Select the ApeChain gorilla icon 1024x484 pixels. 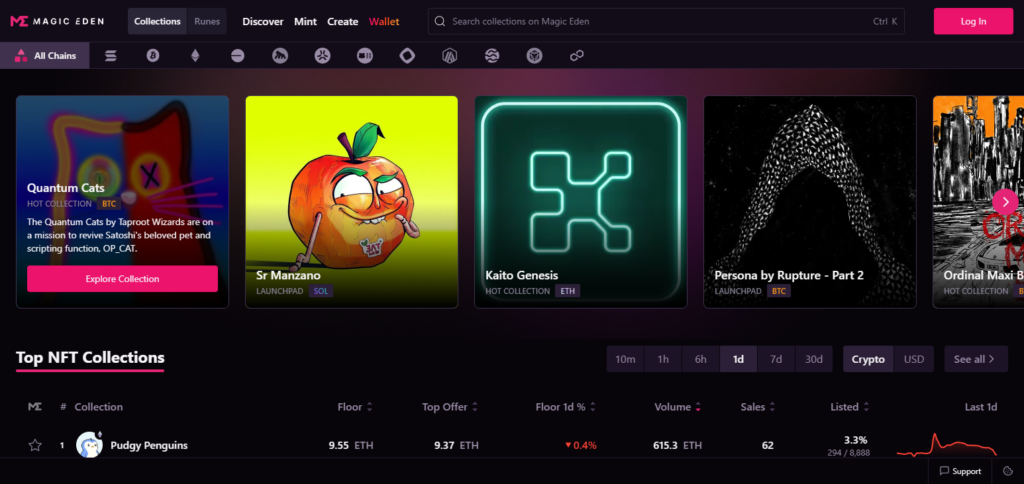pos(280,56)
